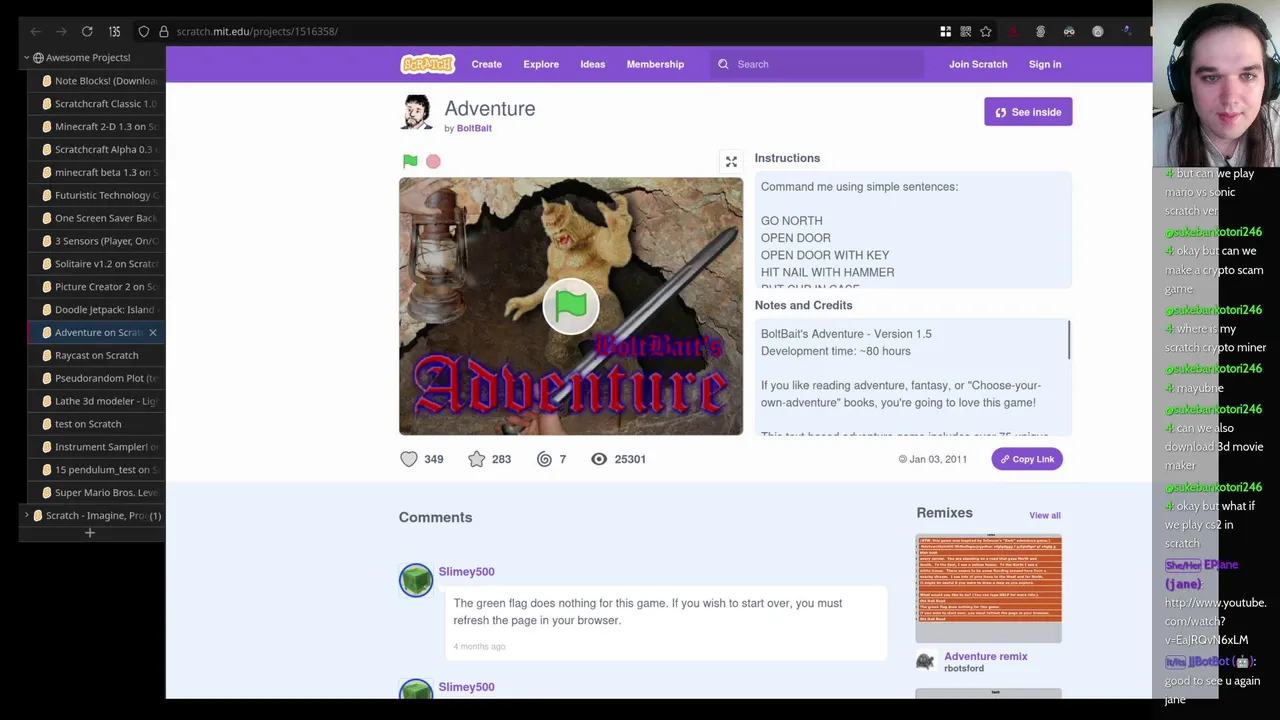This screenshot has height=720, width=1280.
Task: Click the browser forward arrow
Action: [61, 32]
